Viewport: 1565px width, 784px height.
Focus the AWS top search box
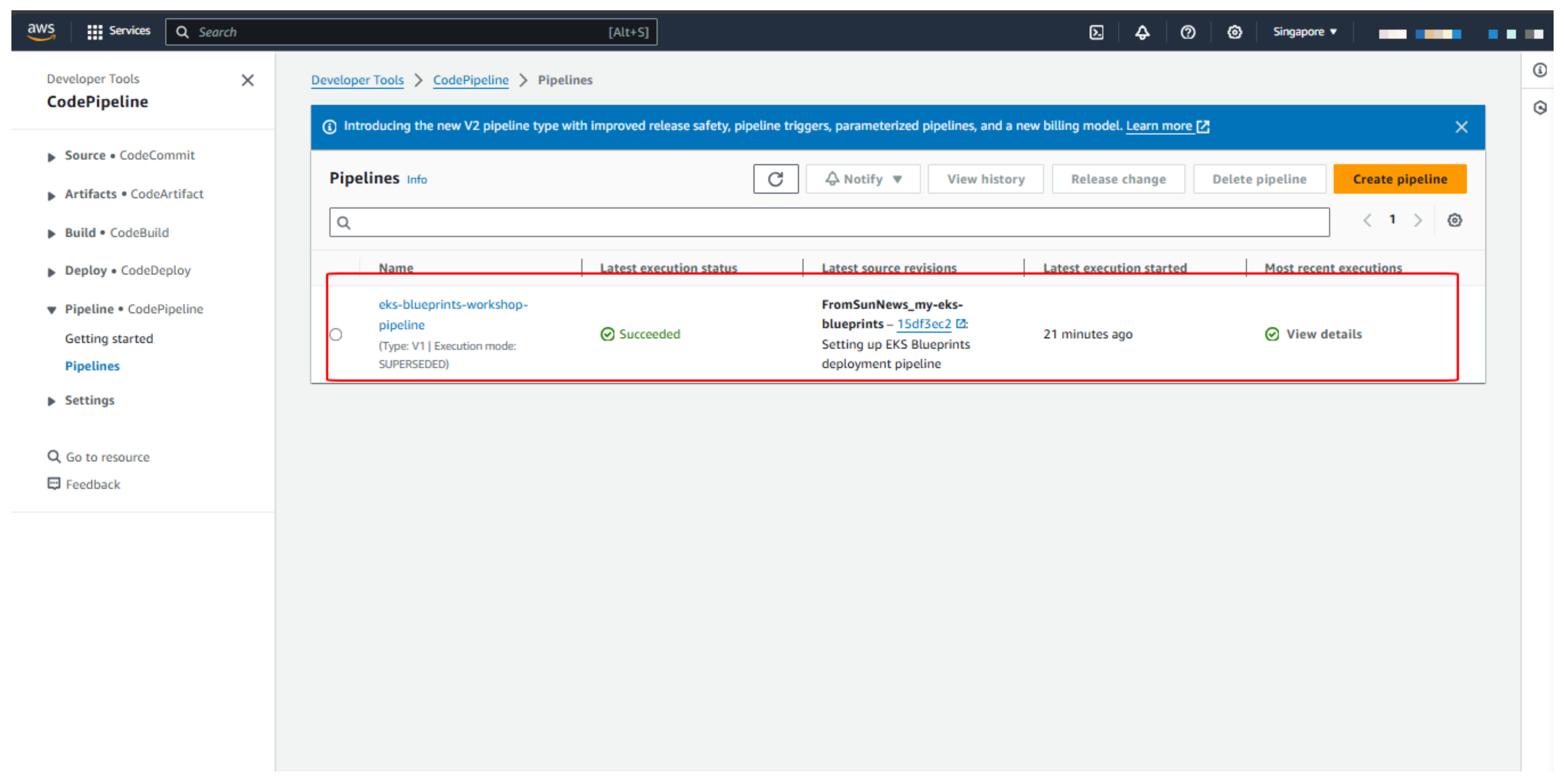click(411, 32)
